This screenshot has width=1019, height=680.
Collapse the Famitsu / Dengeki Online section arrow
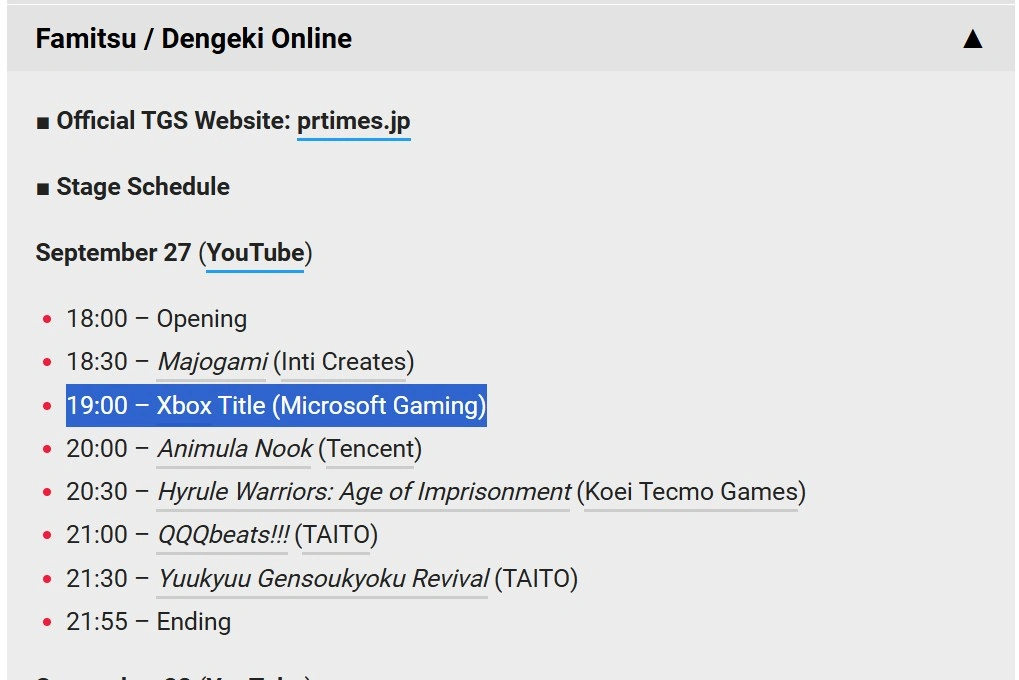pyautogui.click(x=972, y=39)
